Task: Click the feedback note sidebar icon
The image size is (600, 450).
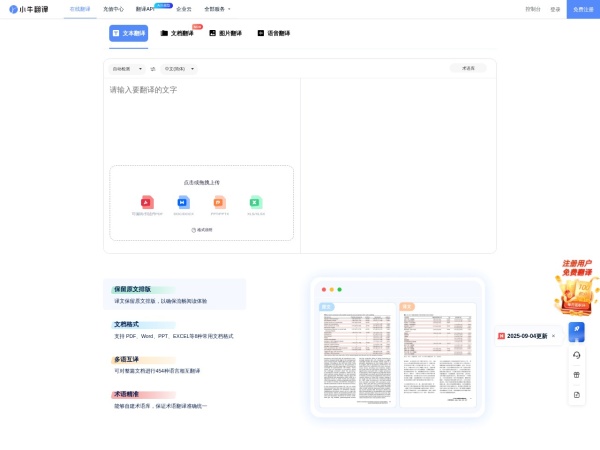Action: tap(576, 395)
